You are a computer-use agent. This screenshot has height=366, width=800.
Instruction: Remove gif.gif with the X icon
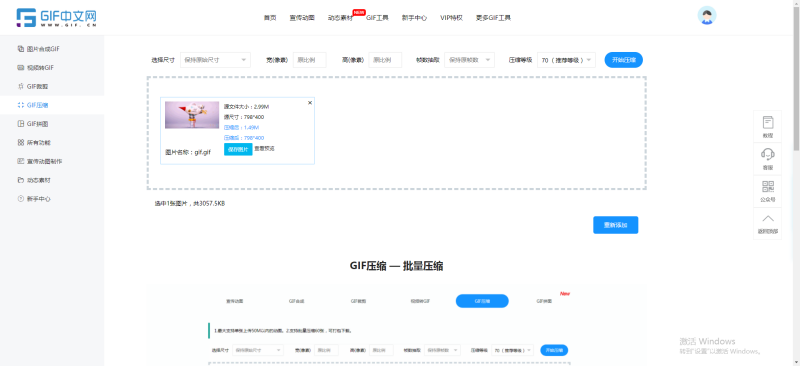point(310,103)
